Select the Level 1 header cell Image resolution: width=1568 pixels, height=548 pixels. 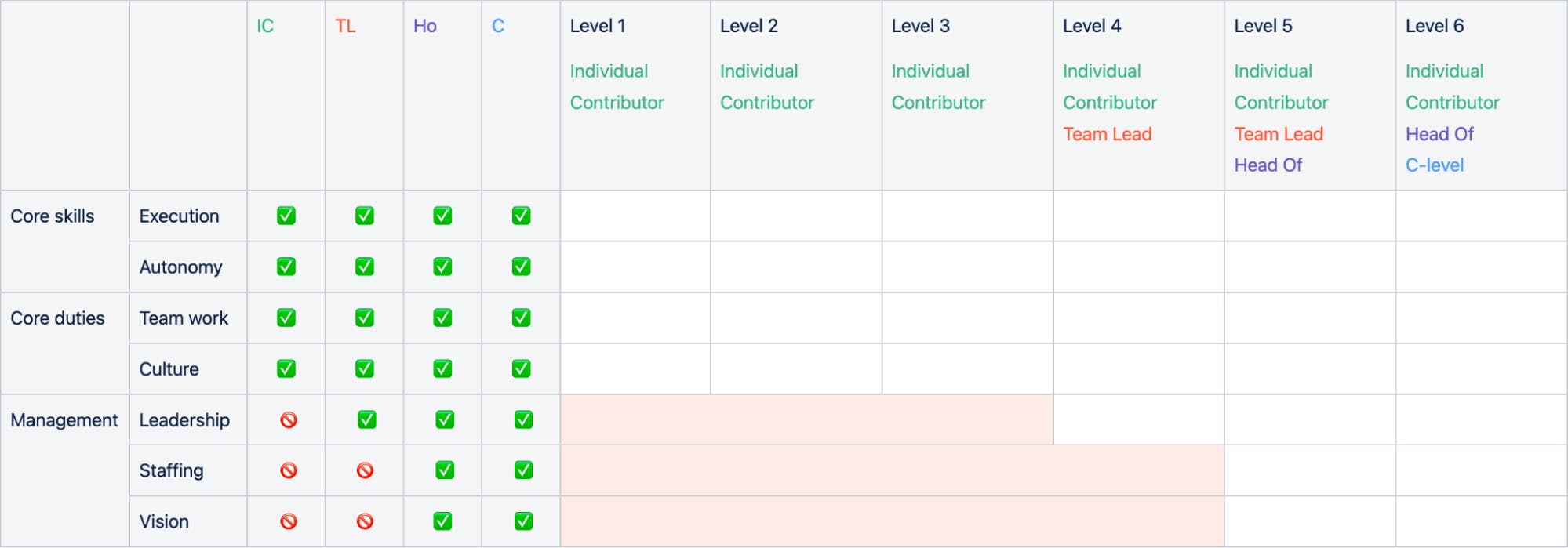pyautogui.click(x=598, y=26)
